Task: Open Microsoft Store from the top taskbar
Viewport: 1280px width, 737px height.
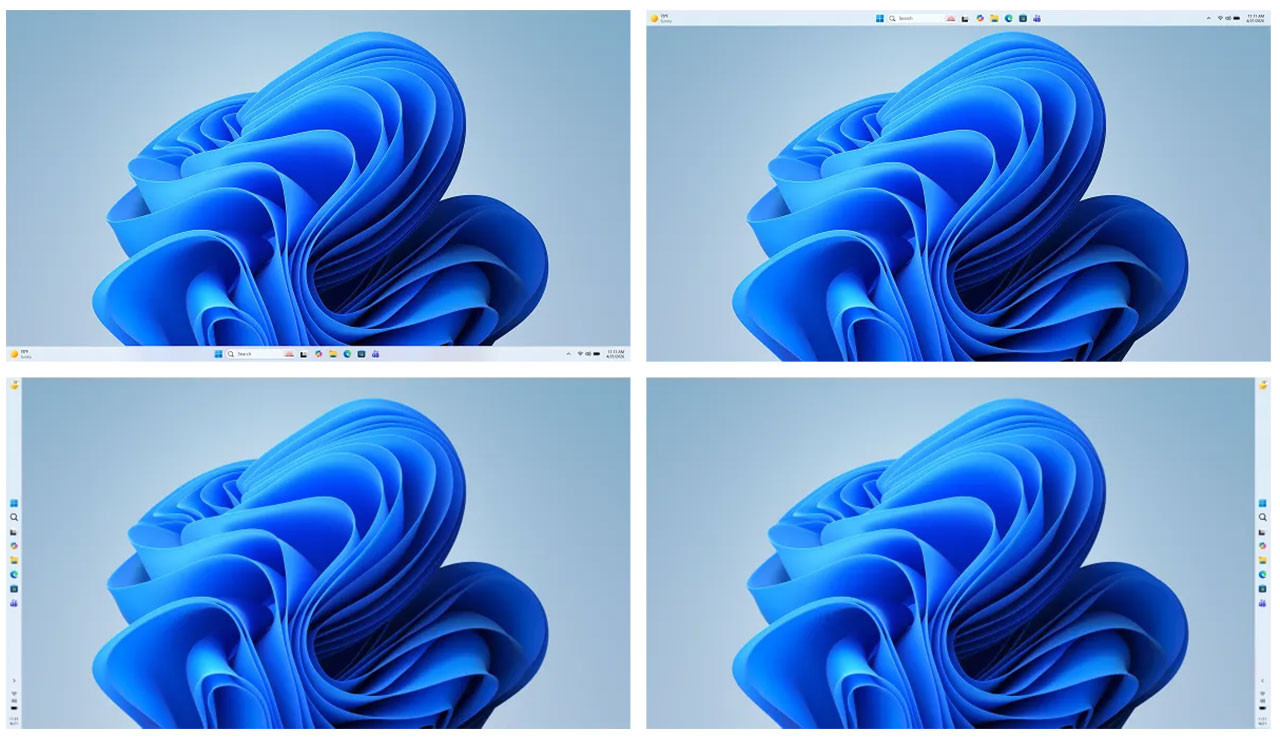Action: pyautogui.click(x=1023, y=18)
